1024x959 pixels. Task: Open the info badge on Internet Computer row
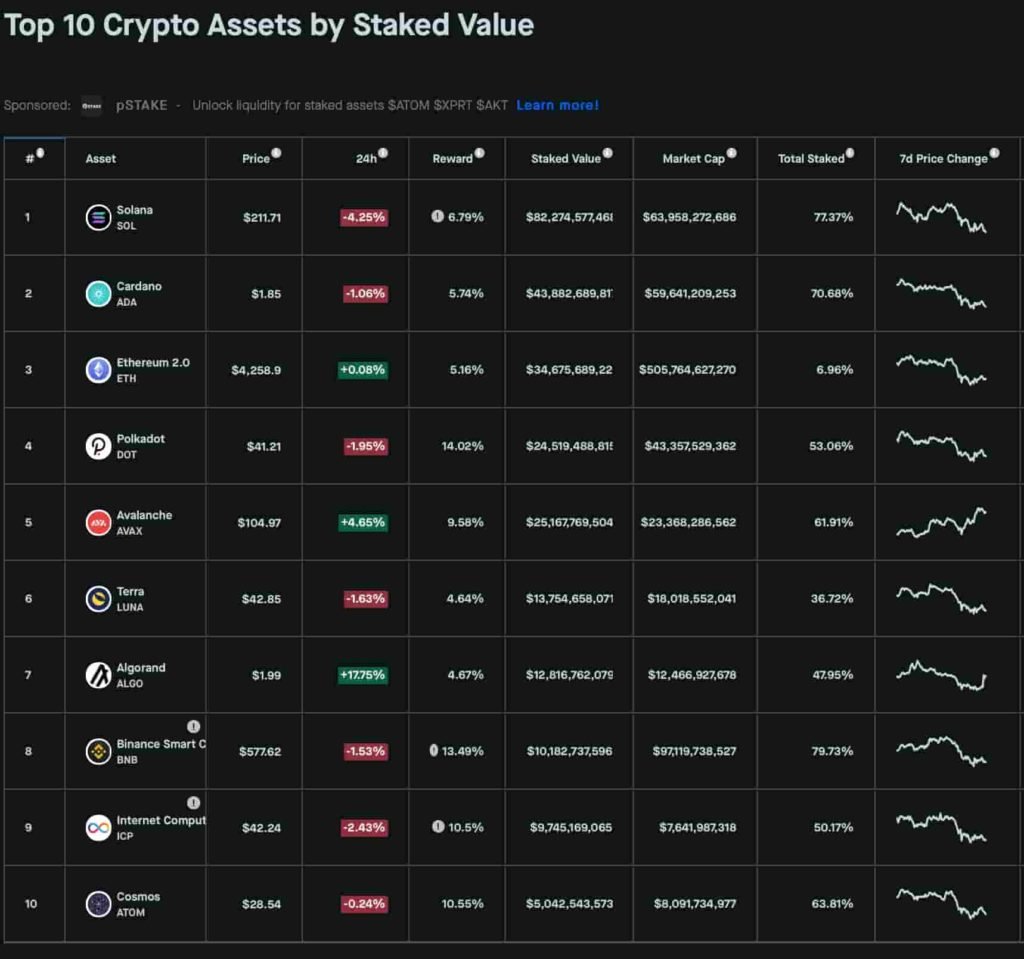pos(194,803)
